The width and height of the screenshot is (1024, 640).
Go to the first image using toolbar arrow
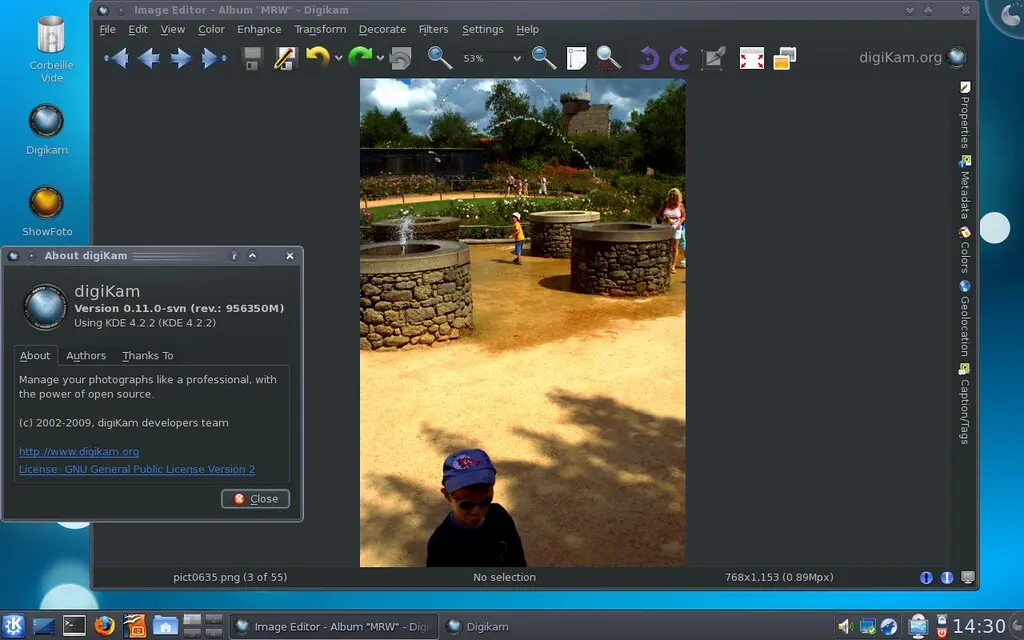click(116, 58)
